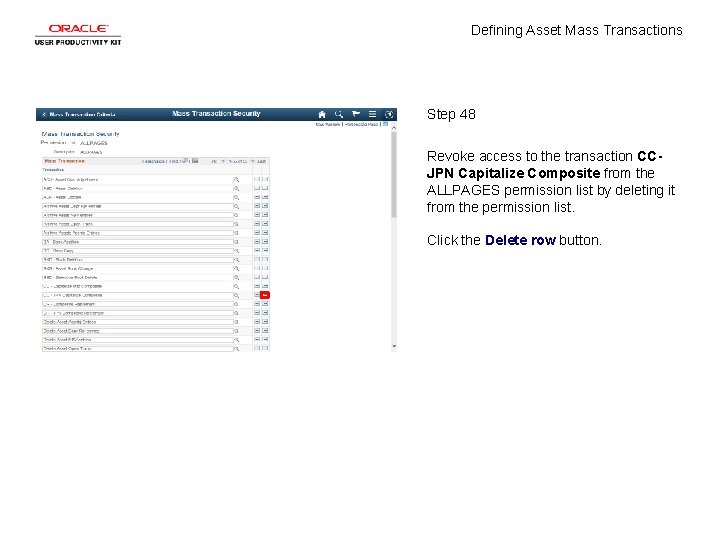The image size is (720, 540).
Task: Open the New Window link
Action: (328, 124)
